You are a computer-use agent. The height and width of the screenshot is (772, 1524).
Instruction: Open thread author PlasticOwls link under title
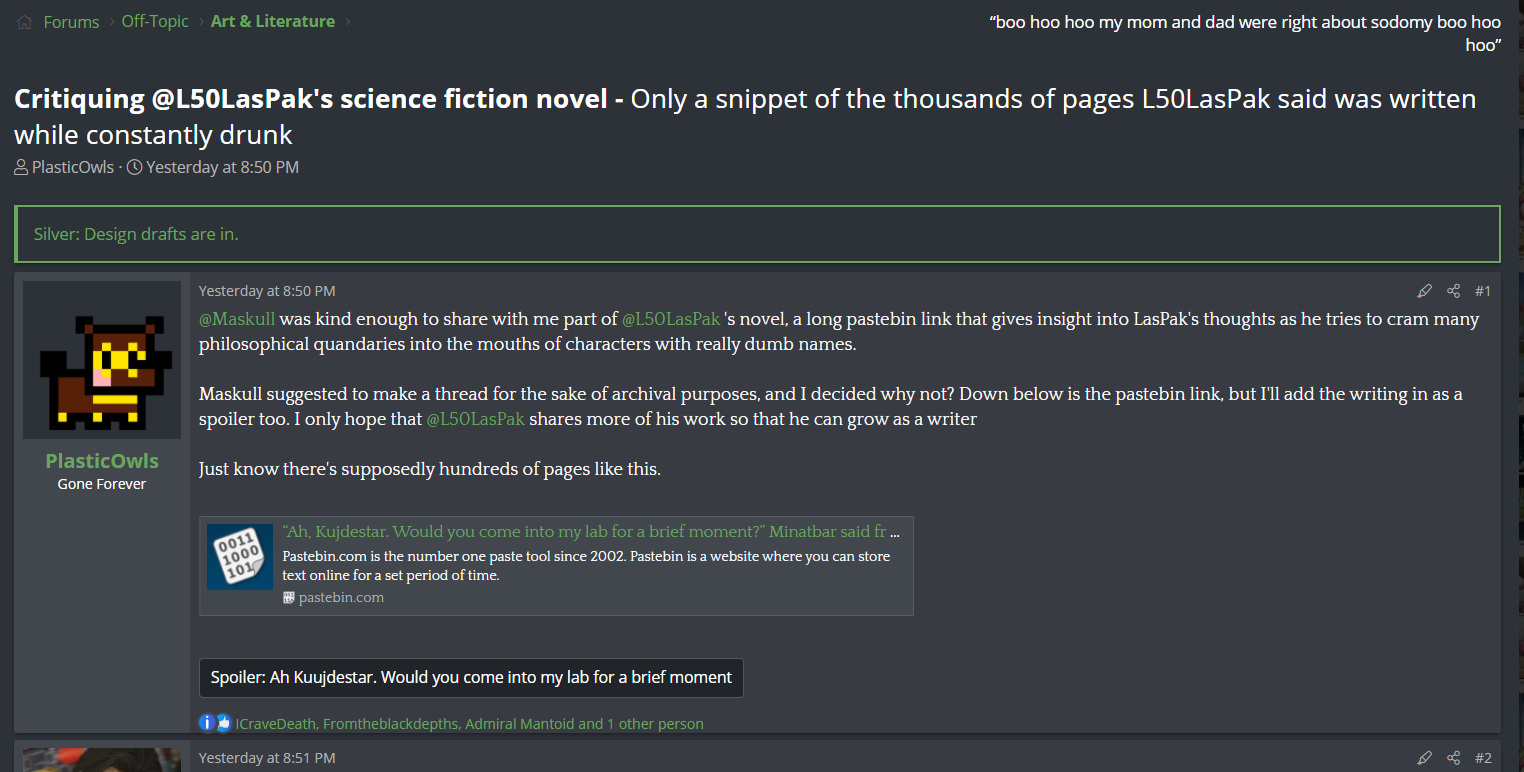click(73, 167)
